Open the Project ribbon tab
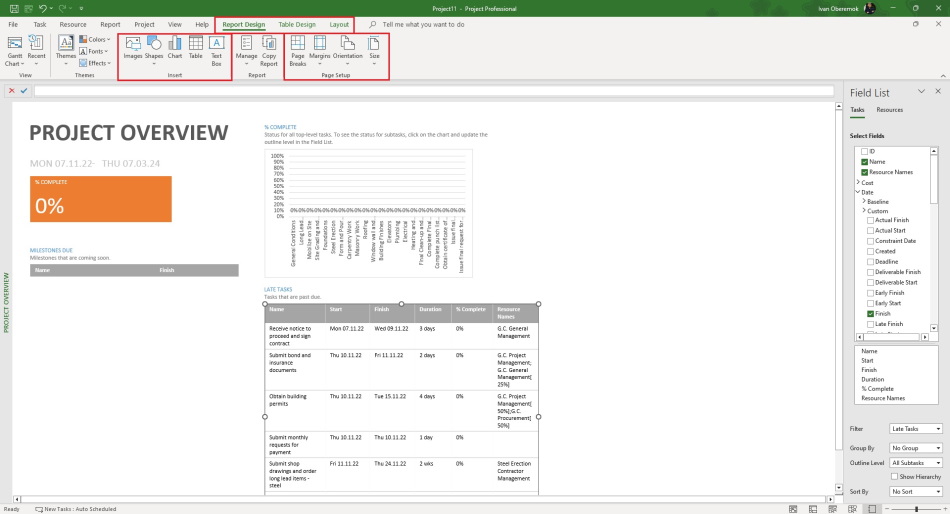This screenshot has width=950, height=514. pos(144,24)
